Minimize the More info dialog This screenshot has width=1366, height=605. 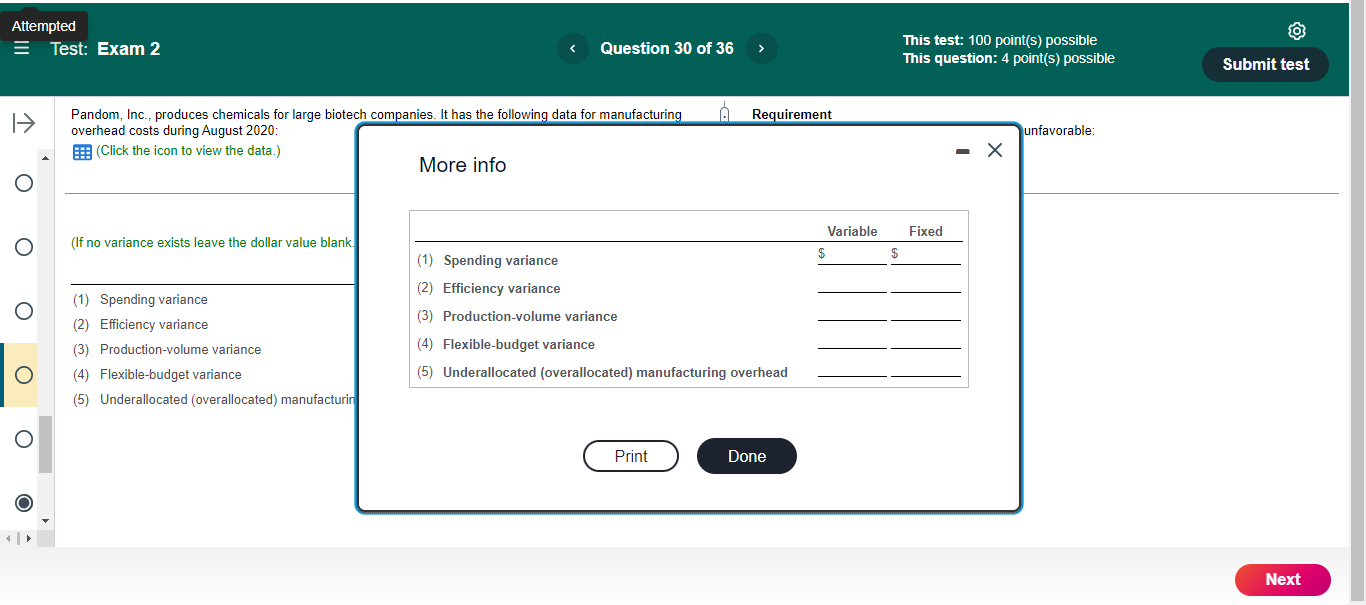coord(962,150)
